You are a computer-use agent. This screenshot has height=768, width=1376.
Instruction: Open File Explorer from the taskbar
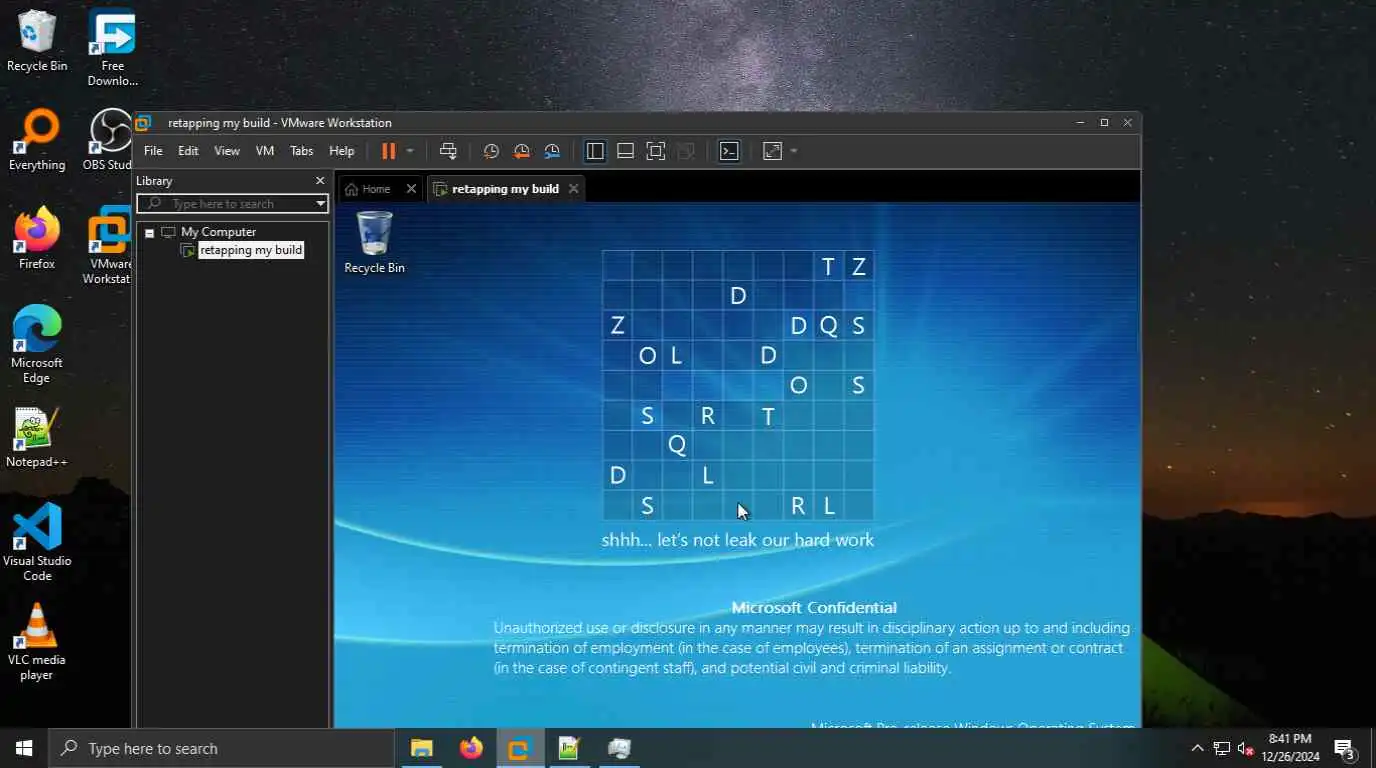coord(422,748)
